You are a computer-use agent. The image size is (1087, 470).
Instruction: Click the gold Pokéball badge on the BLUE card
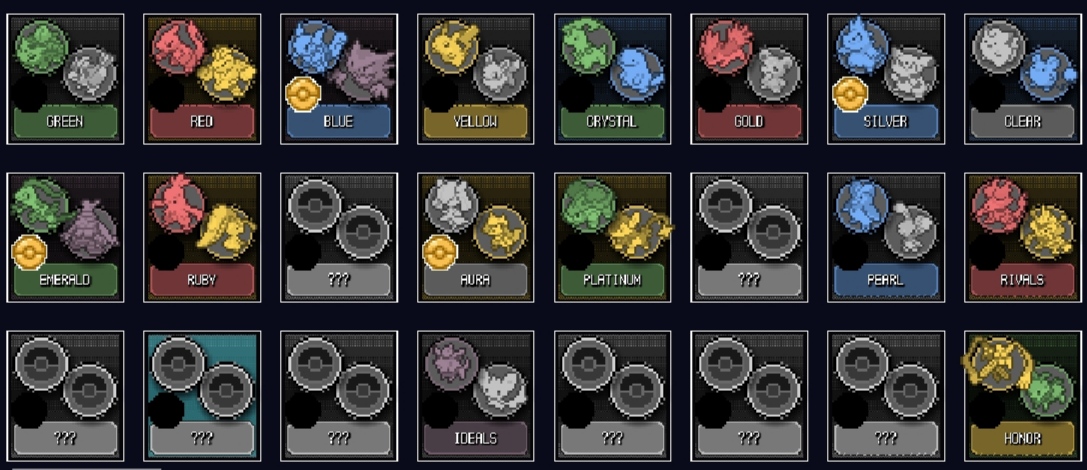pos(303,95)
